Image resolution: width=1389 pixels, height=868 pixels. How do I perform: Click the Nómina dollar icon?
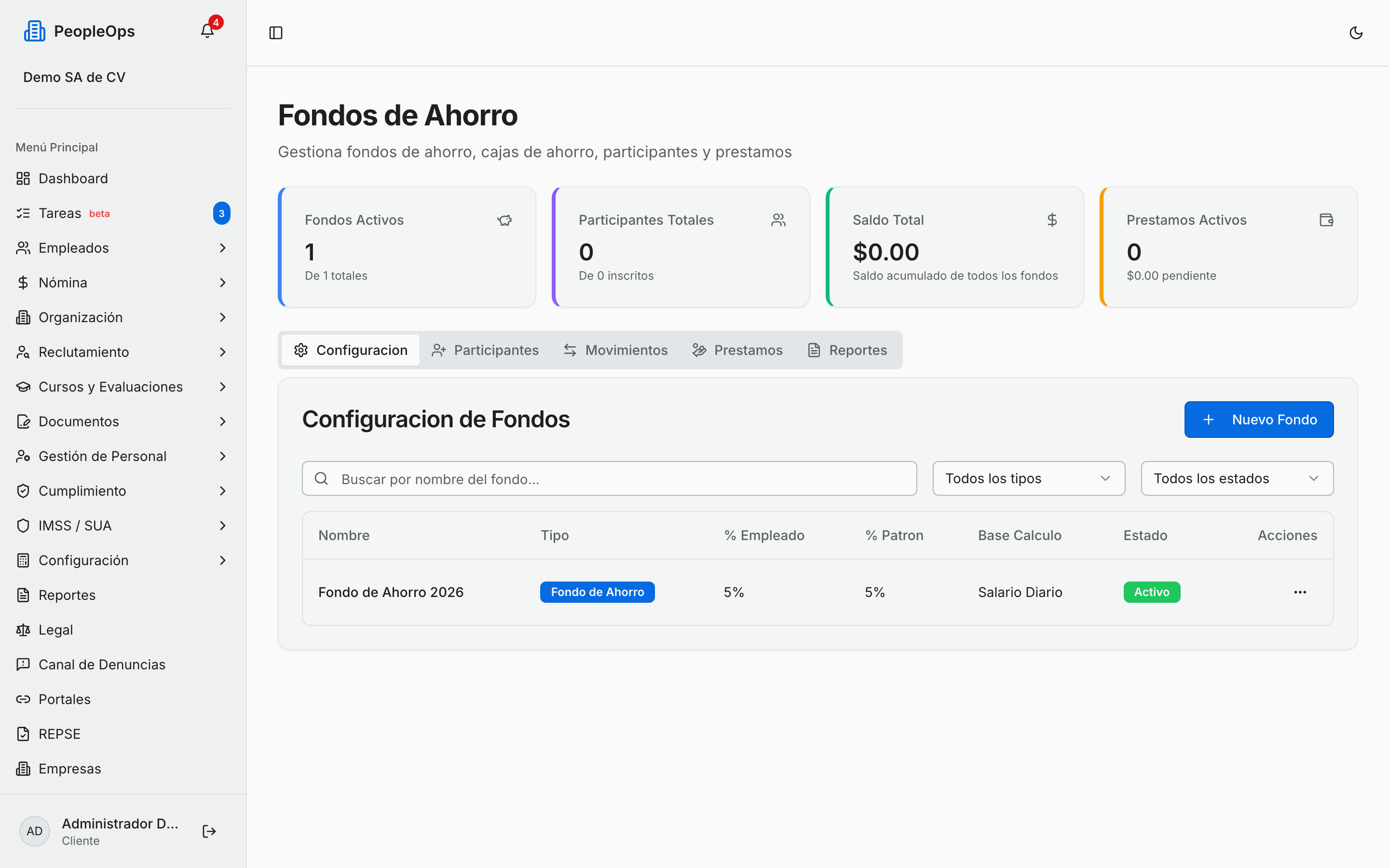(x=23, y=283)
